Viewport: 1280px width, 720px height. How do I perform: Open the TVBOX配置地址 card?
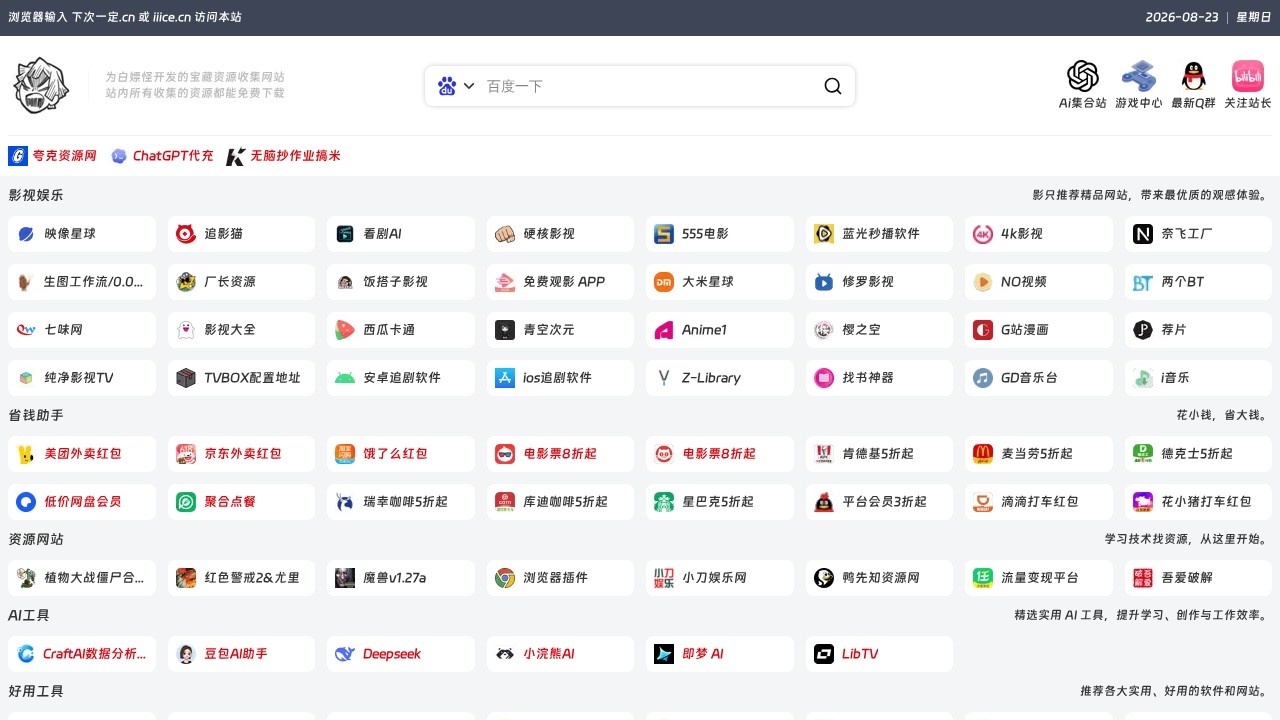(242, 378)
